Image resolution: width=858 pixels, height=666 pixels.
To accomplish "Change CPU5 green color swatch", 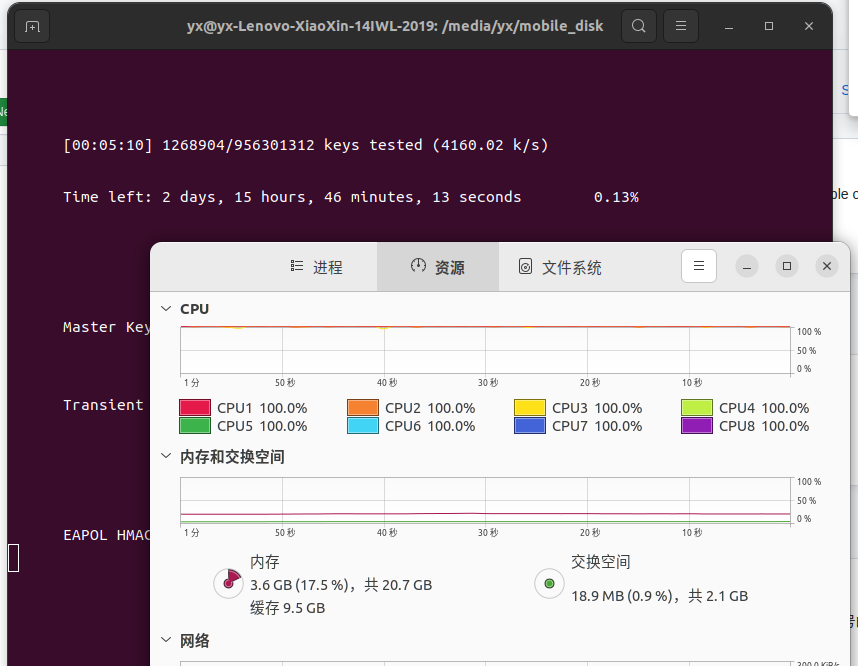I will pos(195,426).
